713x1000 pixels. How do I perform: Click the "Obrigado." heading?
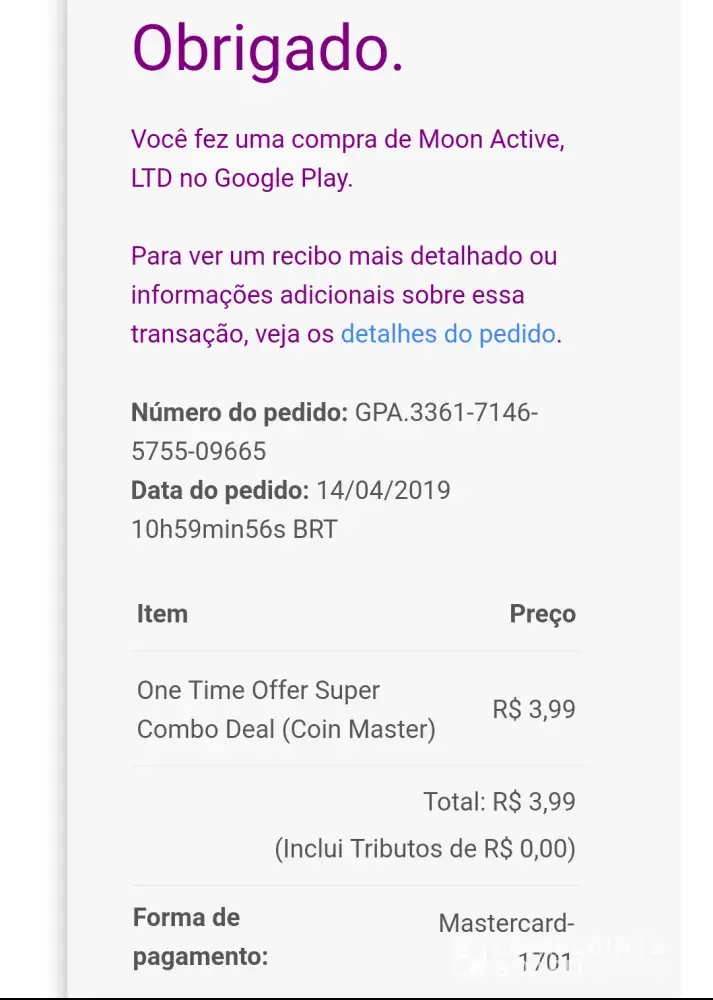click(267, 47)
